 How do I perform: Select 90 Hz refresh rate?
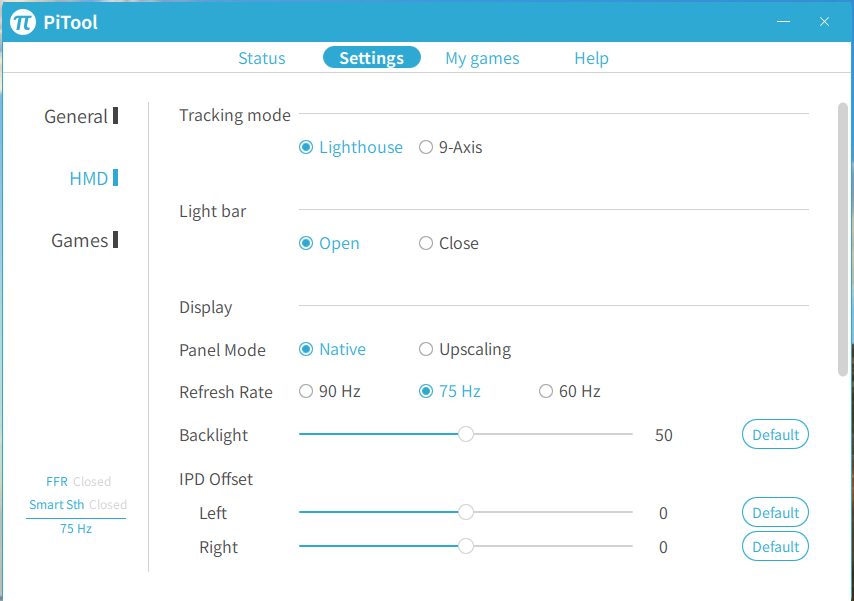[x=330, y=391]
